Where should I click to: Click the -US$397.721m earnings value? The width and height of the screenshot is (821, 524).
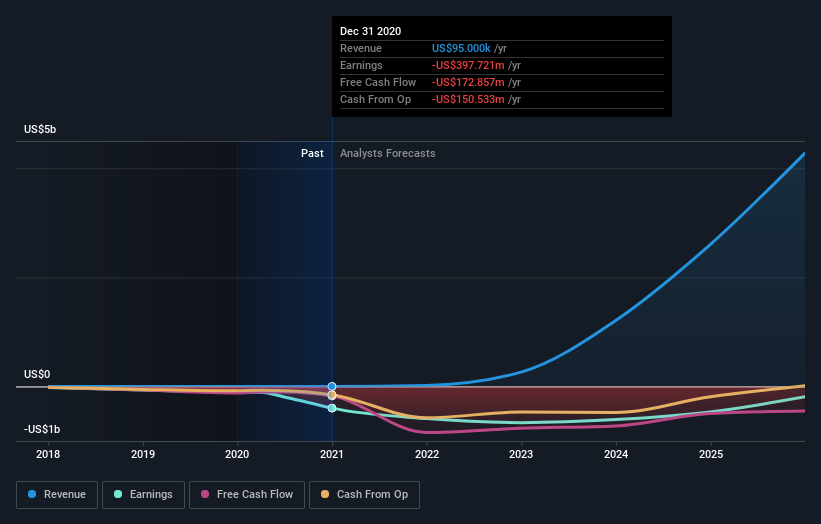[468, 65]
